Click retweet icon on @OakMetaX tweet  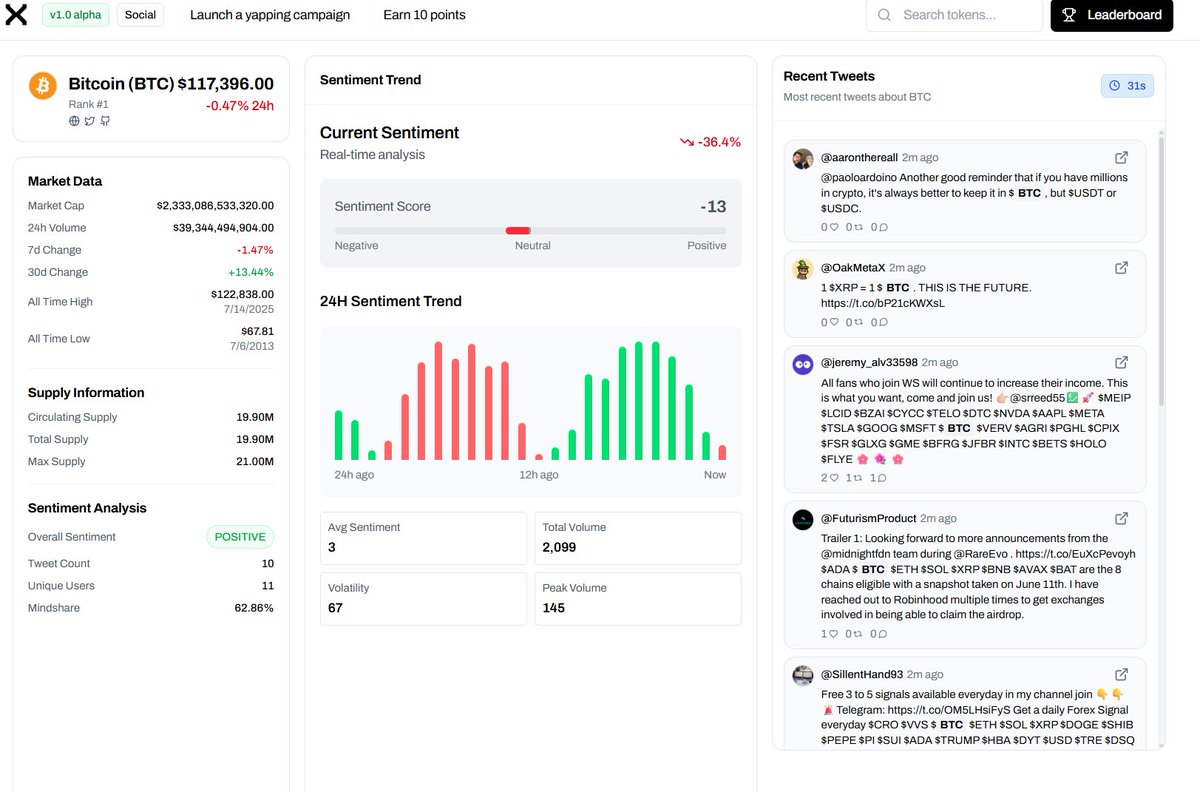859,322
